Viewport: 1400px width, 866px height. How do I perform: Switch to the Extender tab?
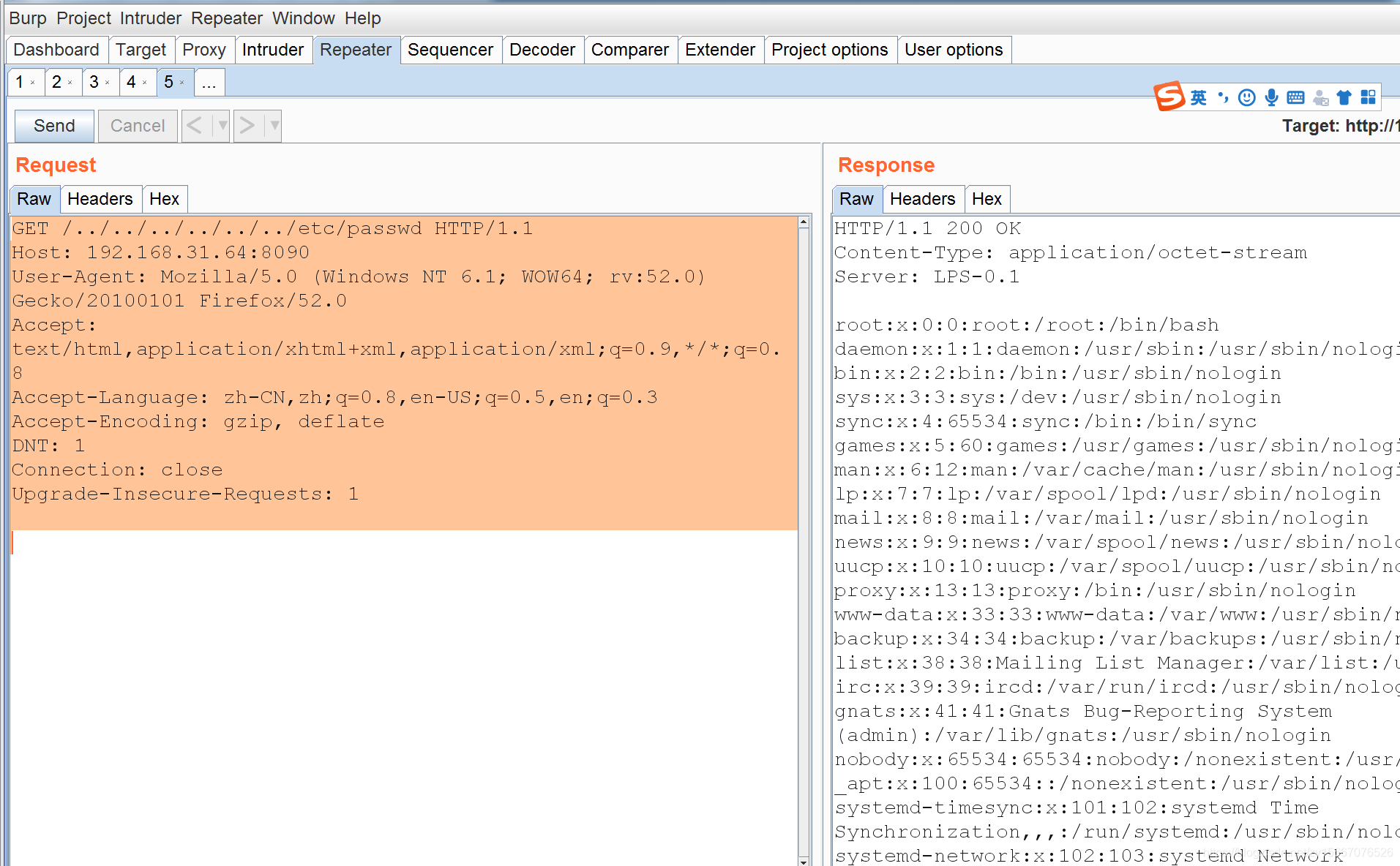(720, 50)
